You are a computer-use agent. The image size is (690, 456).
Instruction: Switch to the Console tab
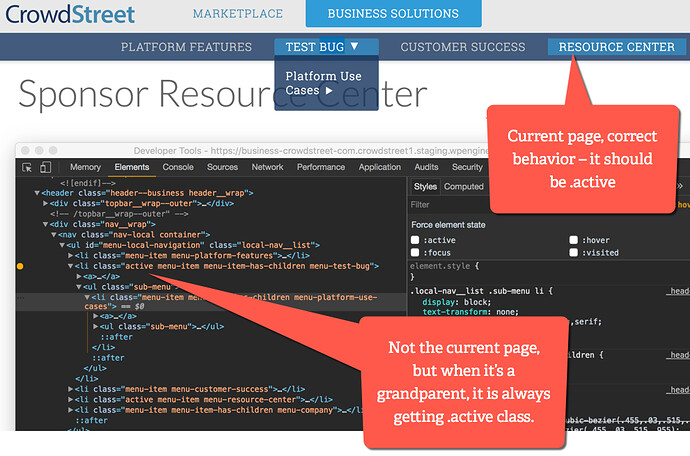(x=178, y=167)
